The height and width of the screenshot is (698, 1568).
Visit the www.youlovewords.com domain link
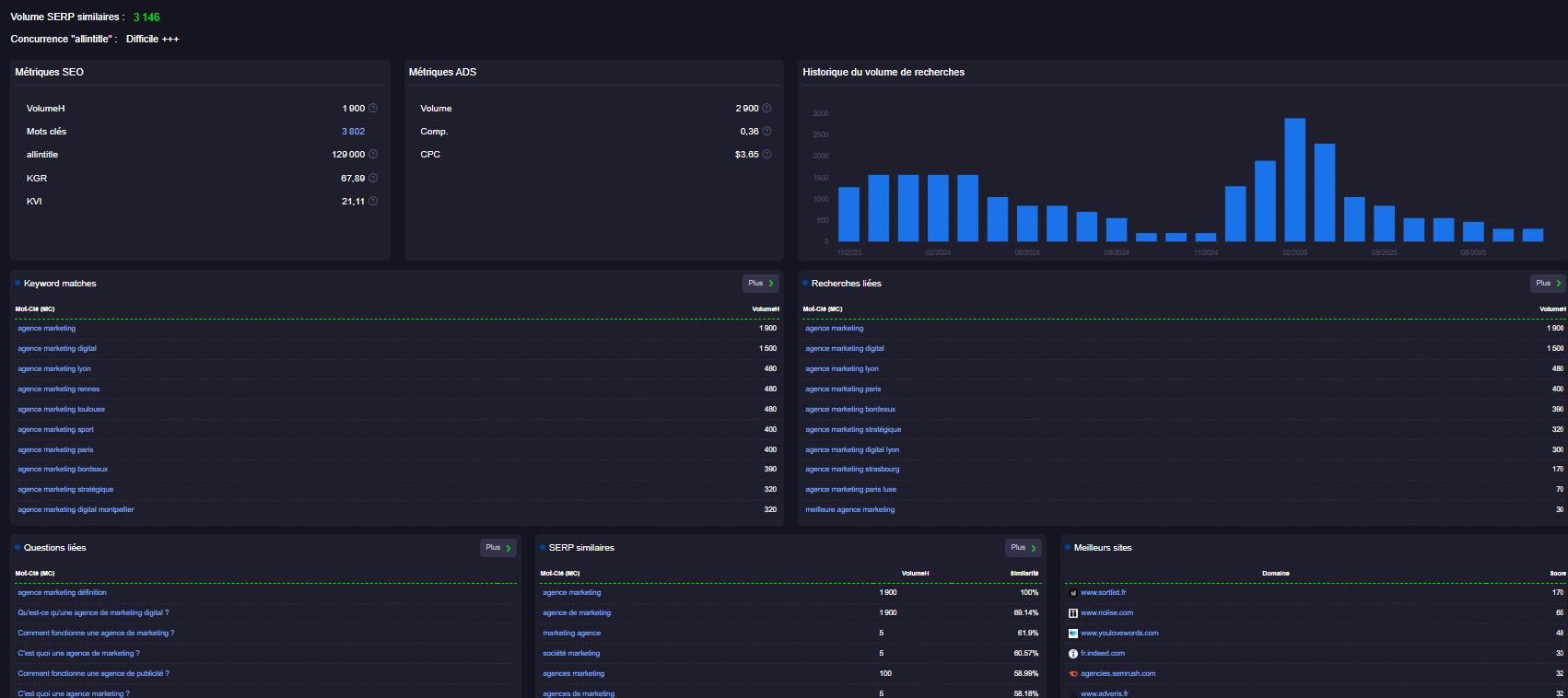coord(1119,634)
